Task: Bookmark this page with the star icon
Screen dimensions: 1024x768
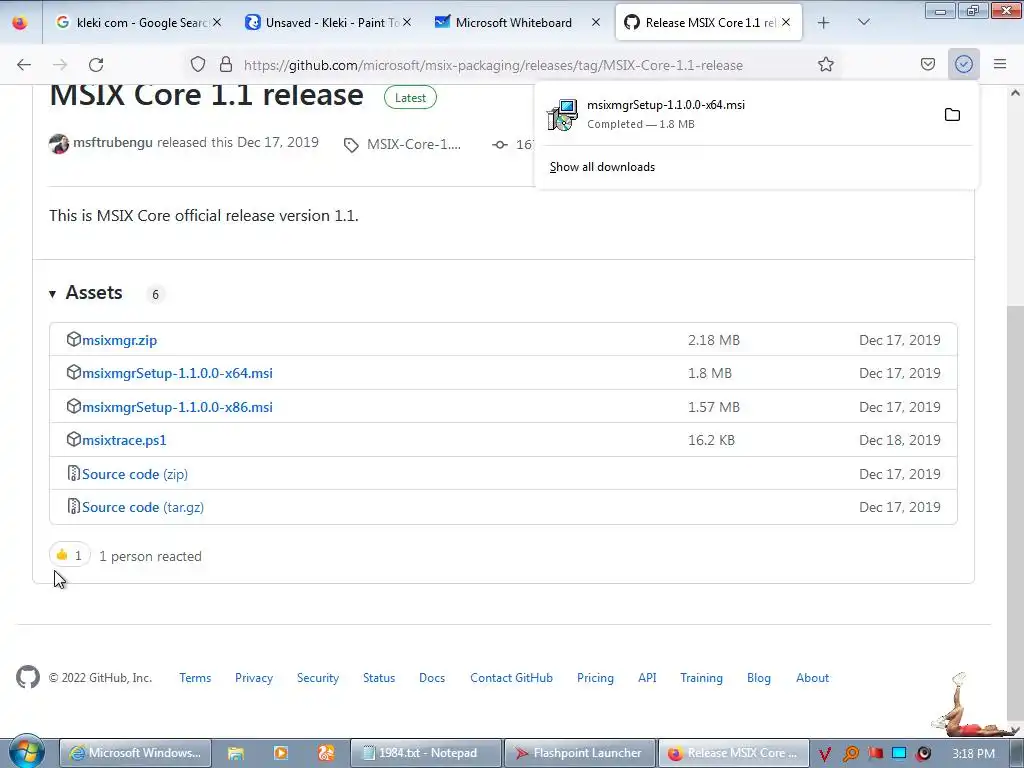Action: (x=825, y=65)
